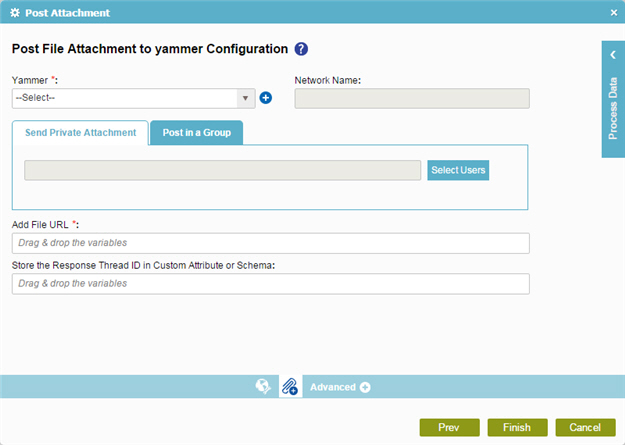Open the globe icon in the bottom bar
Viewport: 625px width, 445px height.
point(263,386)
